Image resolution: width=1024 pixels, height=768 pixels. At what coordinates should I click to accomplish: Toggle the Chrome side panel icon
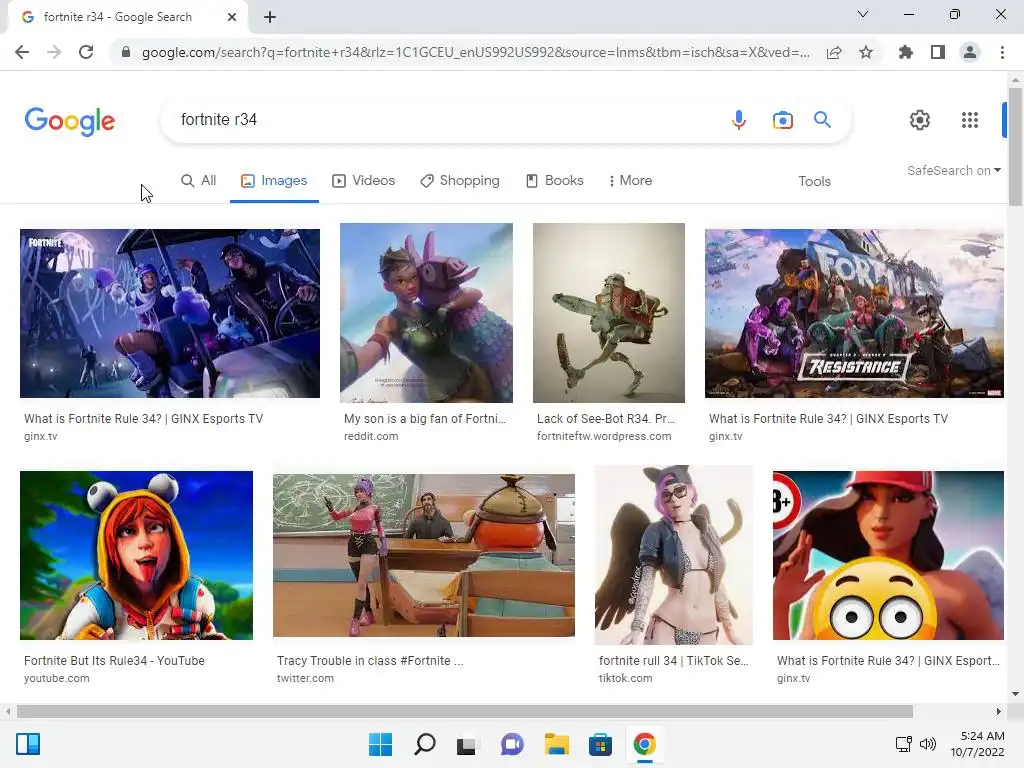[938, 52]
